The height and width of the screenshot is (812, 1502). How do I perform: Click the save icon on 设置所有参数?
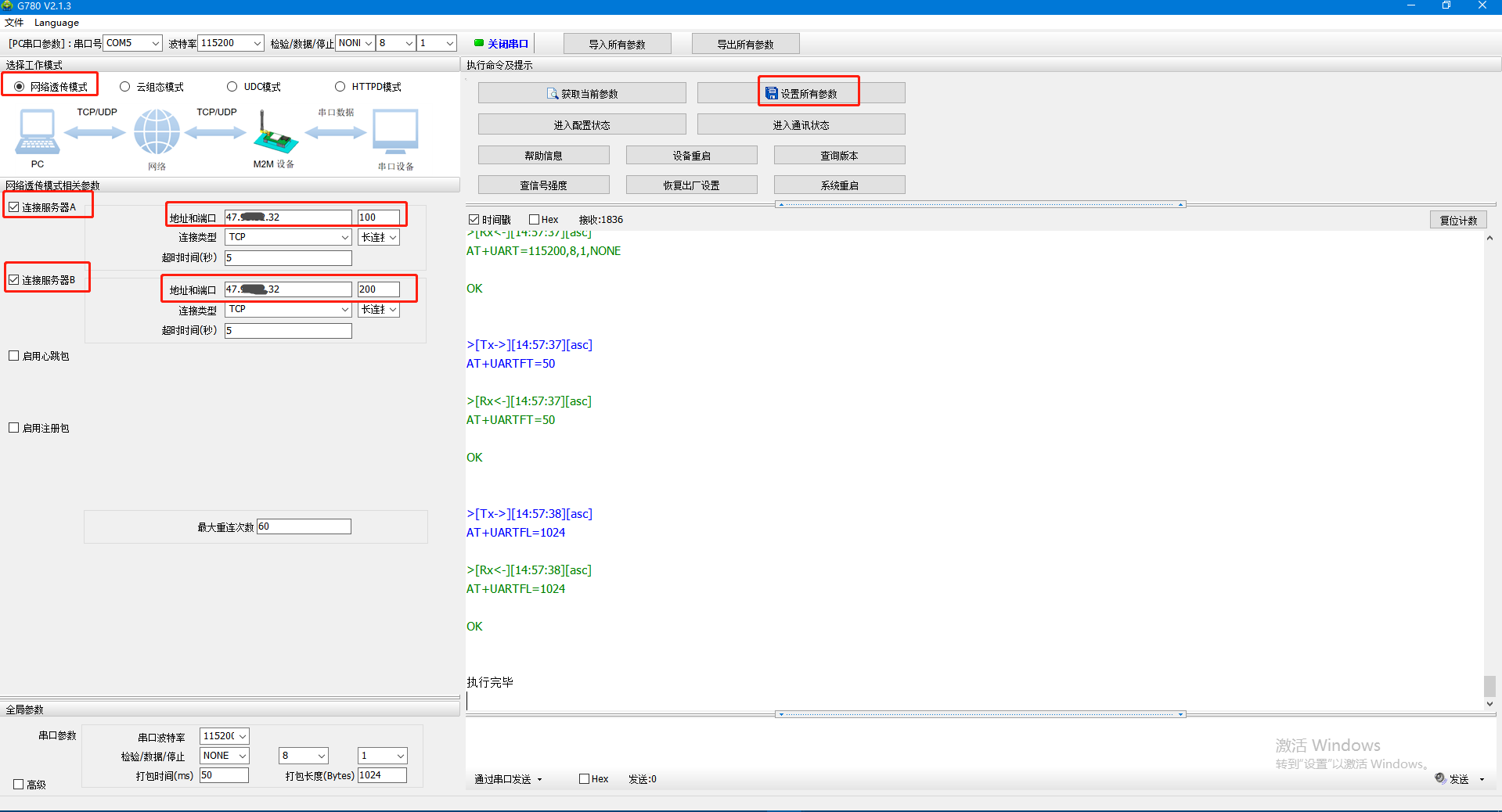click(x=772, y=94)
